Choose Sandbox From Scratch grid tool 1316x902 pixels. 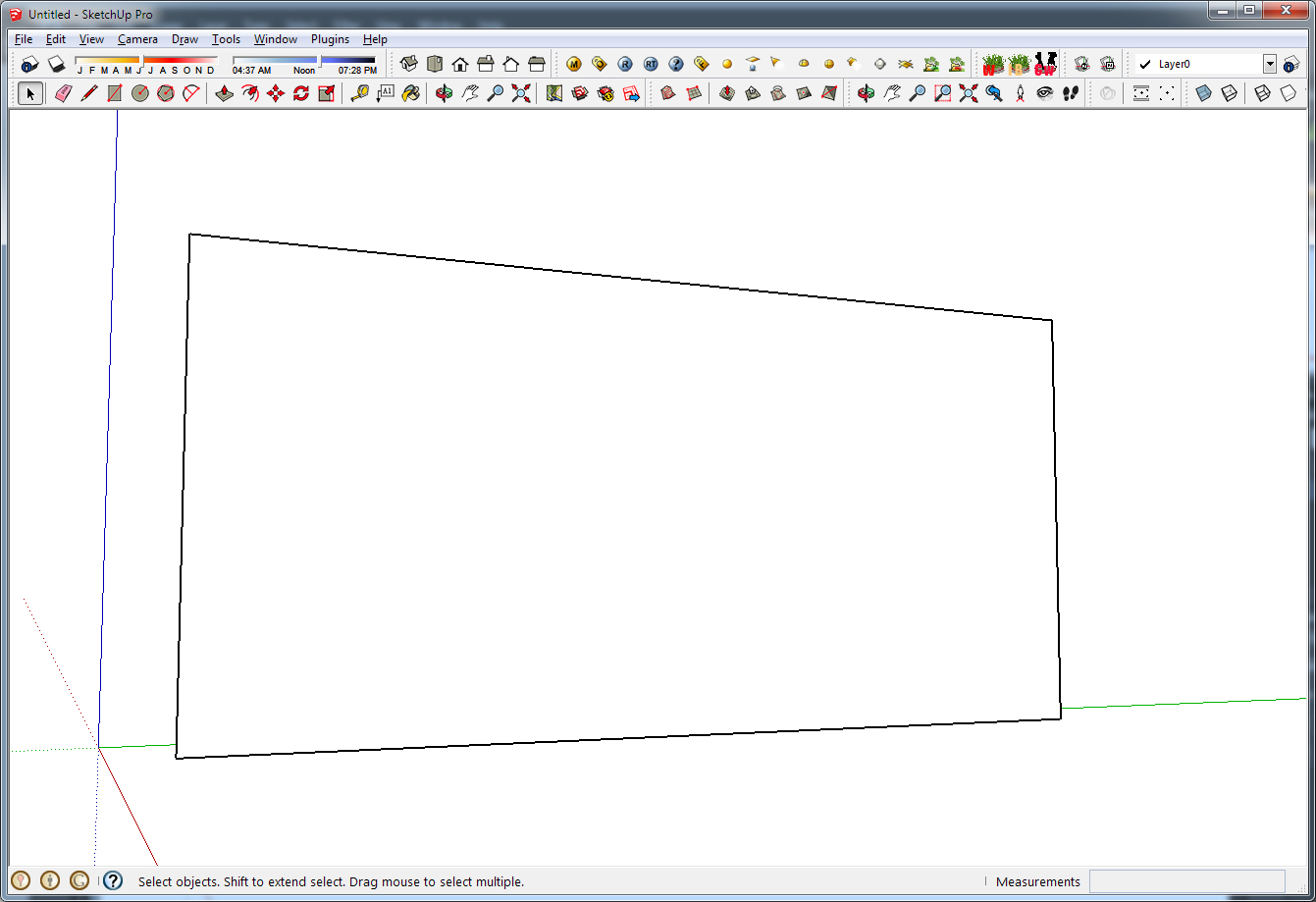[694, 93]
